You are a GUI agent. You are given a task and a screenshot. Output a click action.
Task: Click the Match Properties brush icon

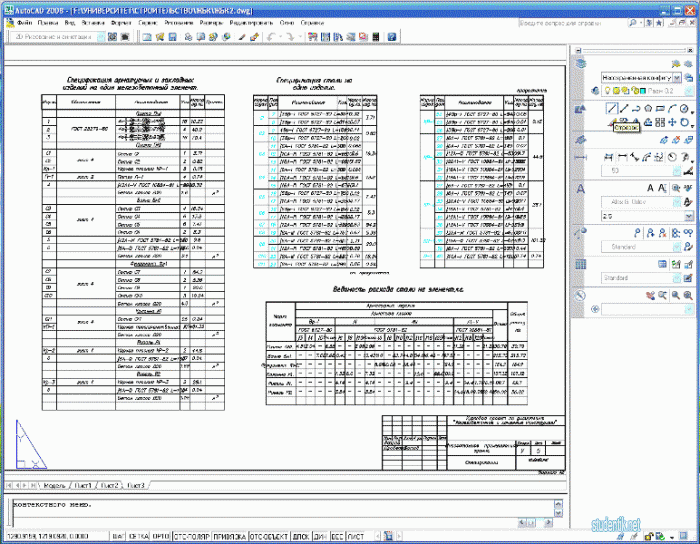pos(242,37)
